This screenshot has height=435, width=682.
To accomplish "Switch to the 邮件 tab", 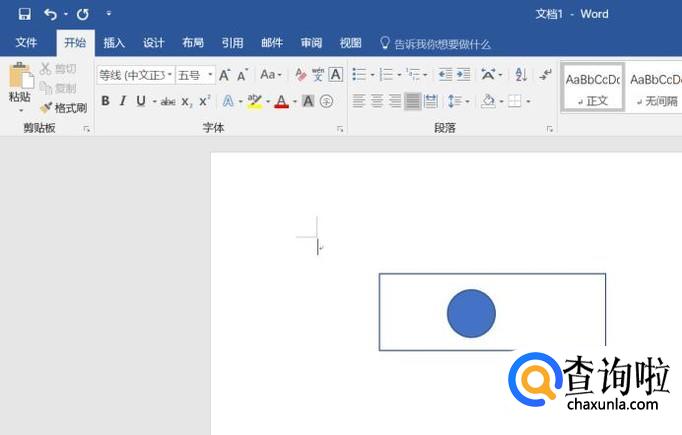I will tap(272, 43).
